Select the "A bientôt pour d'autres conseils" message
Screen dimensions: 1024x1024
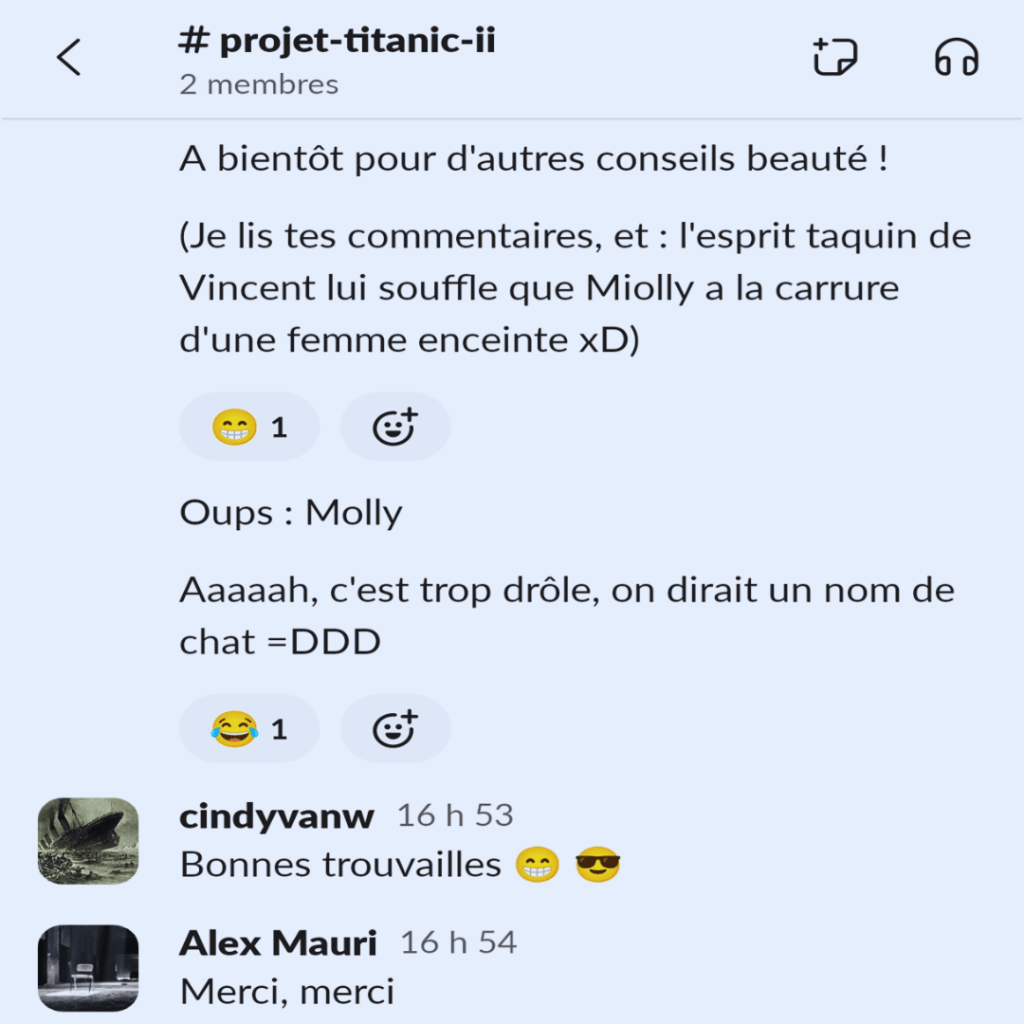(x=534, y=159)
